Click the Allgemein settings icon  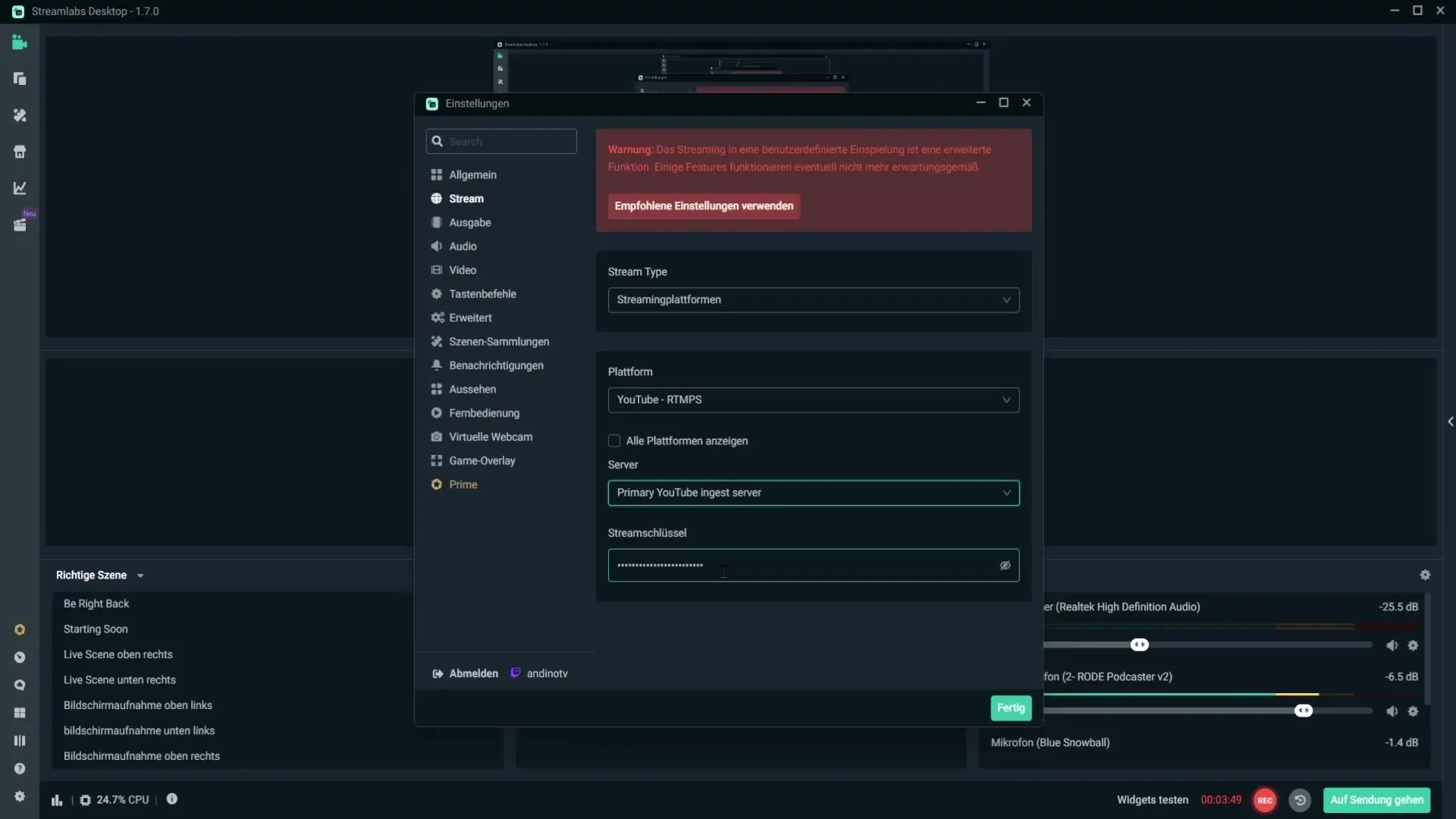436,174
